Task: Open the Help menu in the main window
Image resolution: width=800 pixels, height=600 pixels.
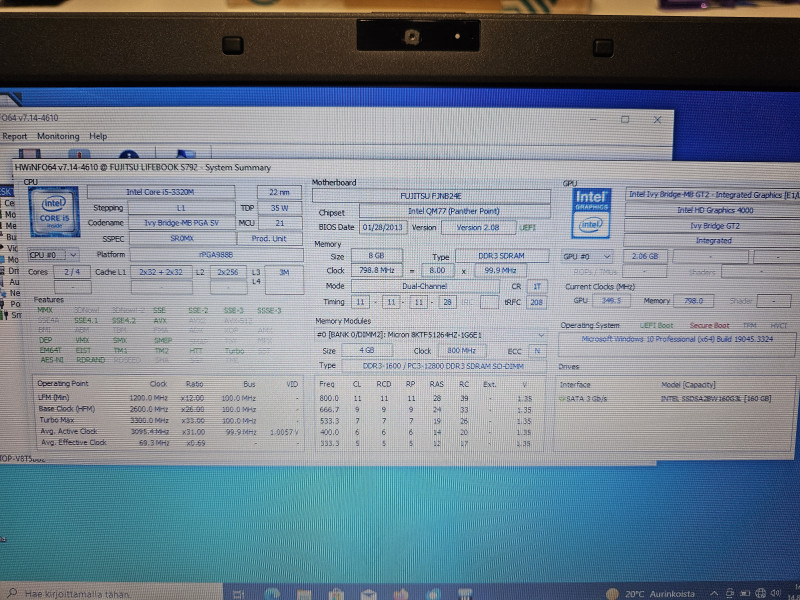Action: tap(98, 136)
